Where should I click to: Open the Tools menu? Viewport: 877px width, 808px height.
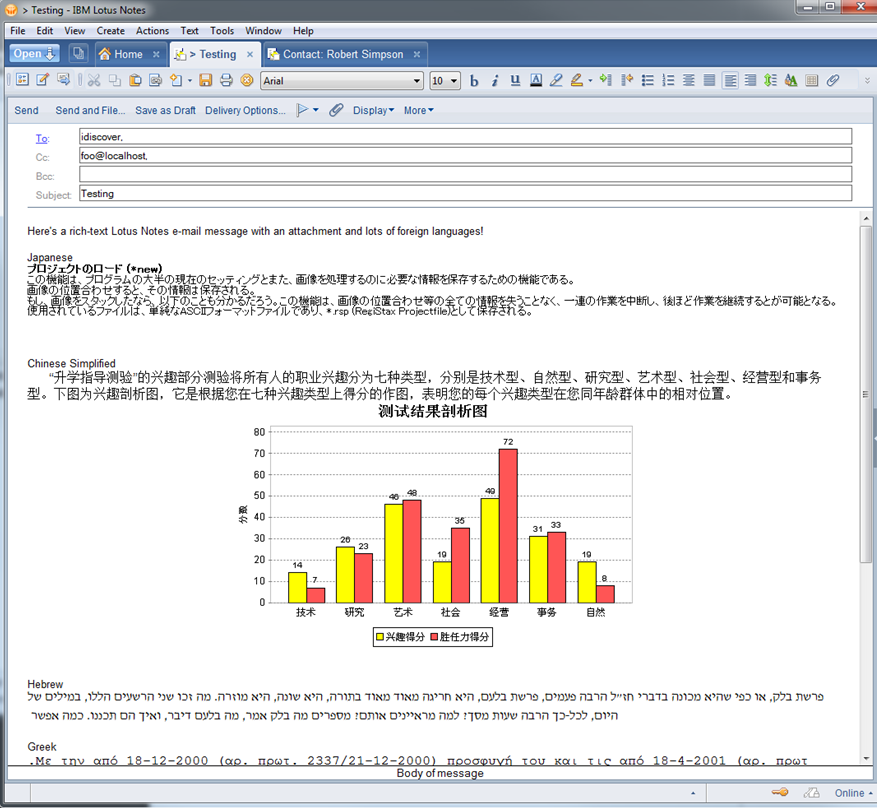pyautogui.click(x=222, y=31)
